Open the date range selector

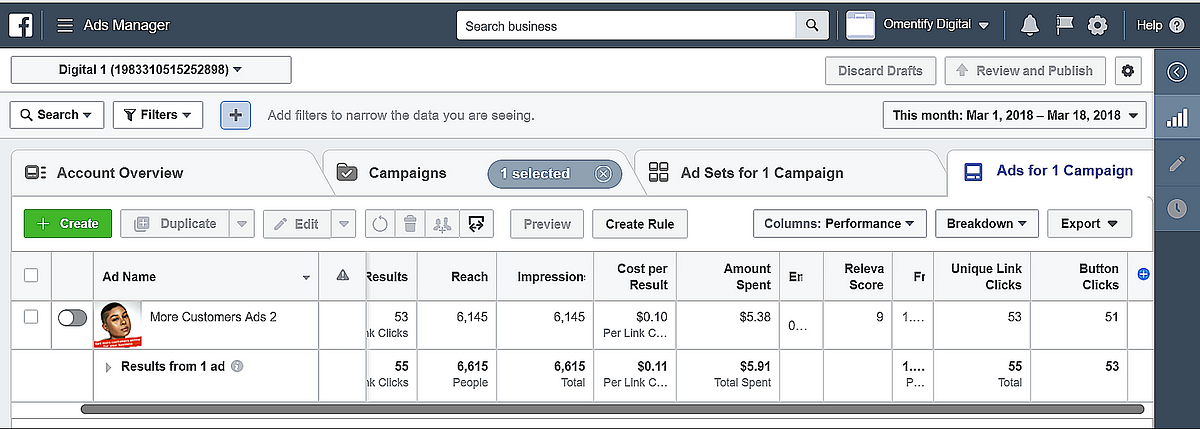[x=1014, y=115]
